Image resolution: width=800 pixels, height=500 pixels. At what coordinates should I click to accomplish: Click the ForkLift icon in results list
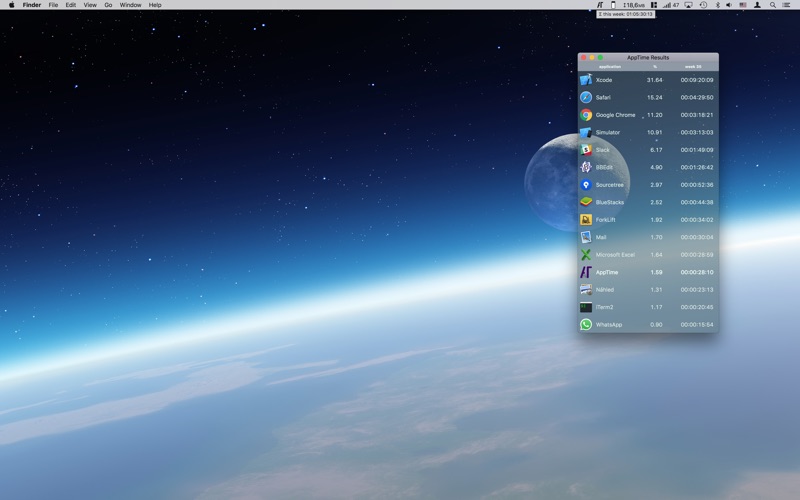(x=586, y=219)
